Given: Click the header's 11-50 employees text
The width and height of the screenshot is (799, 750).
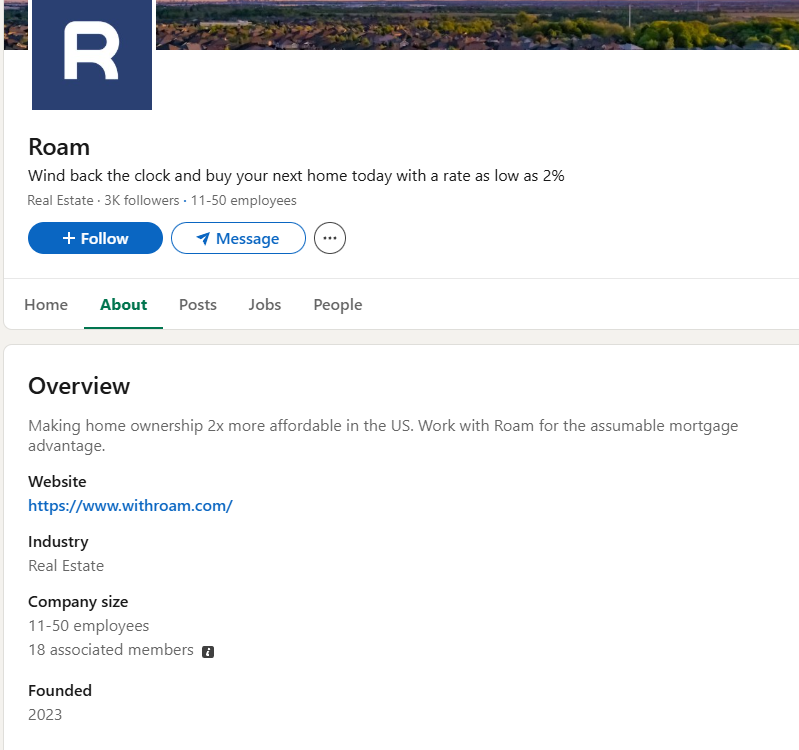Looking at the screenshot, I should tap(244, 200).
